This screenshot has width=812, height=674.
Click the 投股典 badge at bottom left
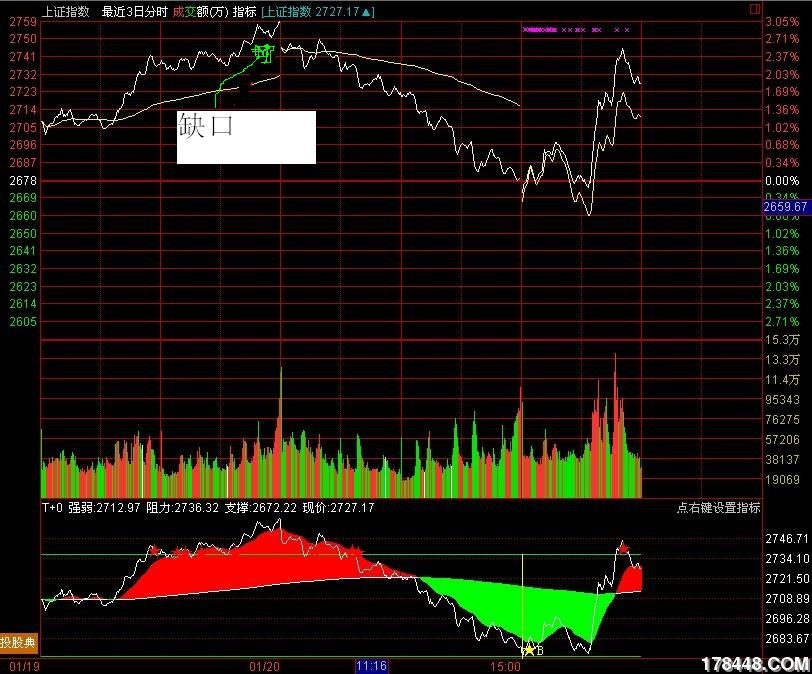pos(19,642)
